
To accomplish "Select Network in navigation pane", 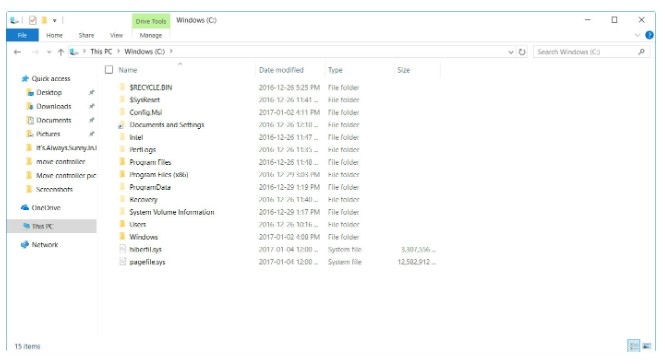I will [x=45, y=245].
